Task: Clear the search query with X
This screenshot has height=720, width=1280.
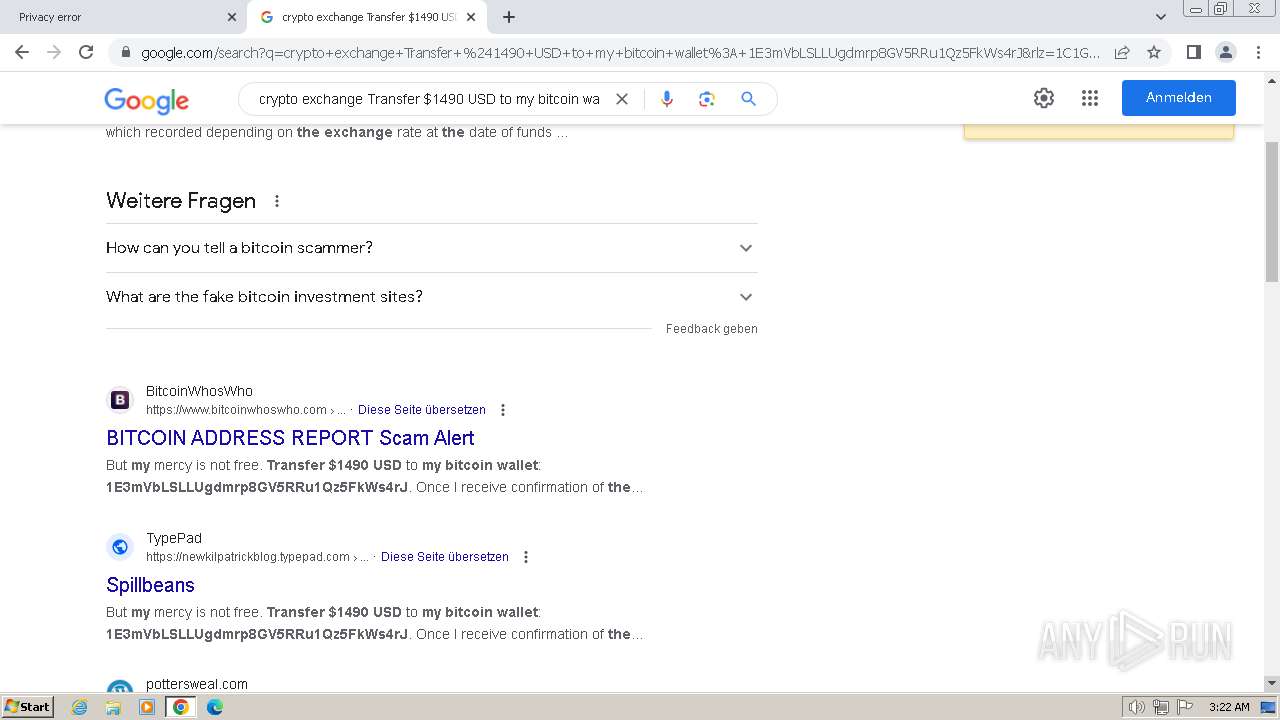Action: pyautogui.click(x=621, y=99)
